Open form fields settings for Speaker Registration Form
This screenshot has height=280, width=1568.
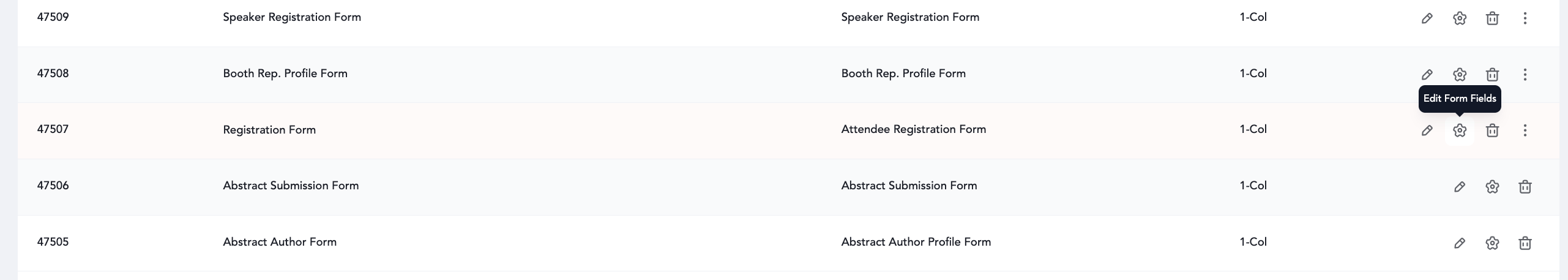[1460, 18]
